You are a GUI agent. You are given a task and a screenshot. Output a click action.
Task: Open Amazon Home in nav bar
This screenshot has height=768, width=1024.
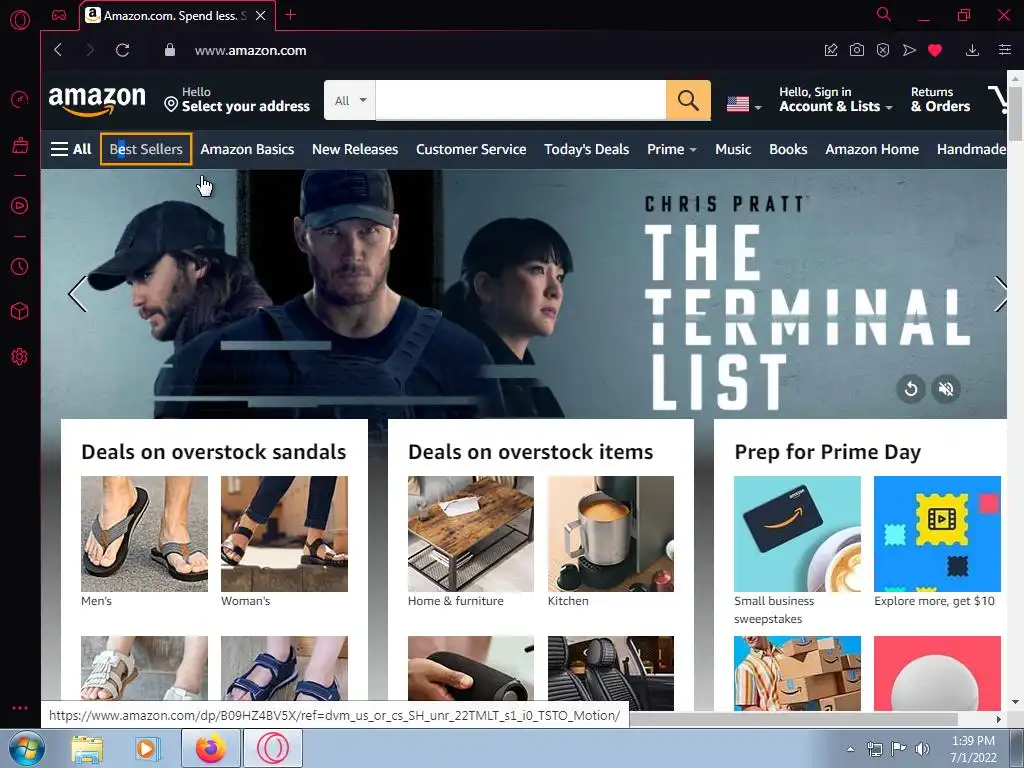(871, 150)
